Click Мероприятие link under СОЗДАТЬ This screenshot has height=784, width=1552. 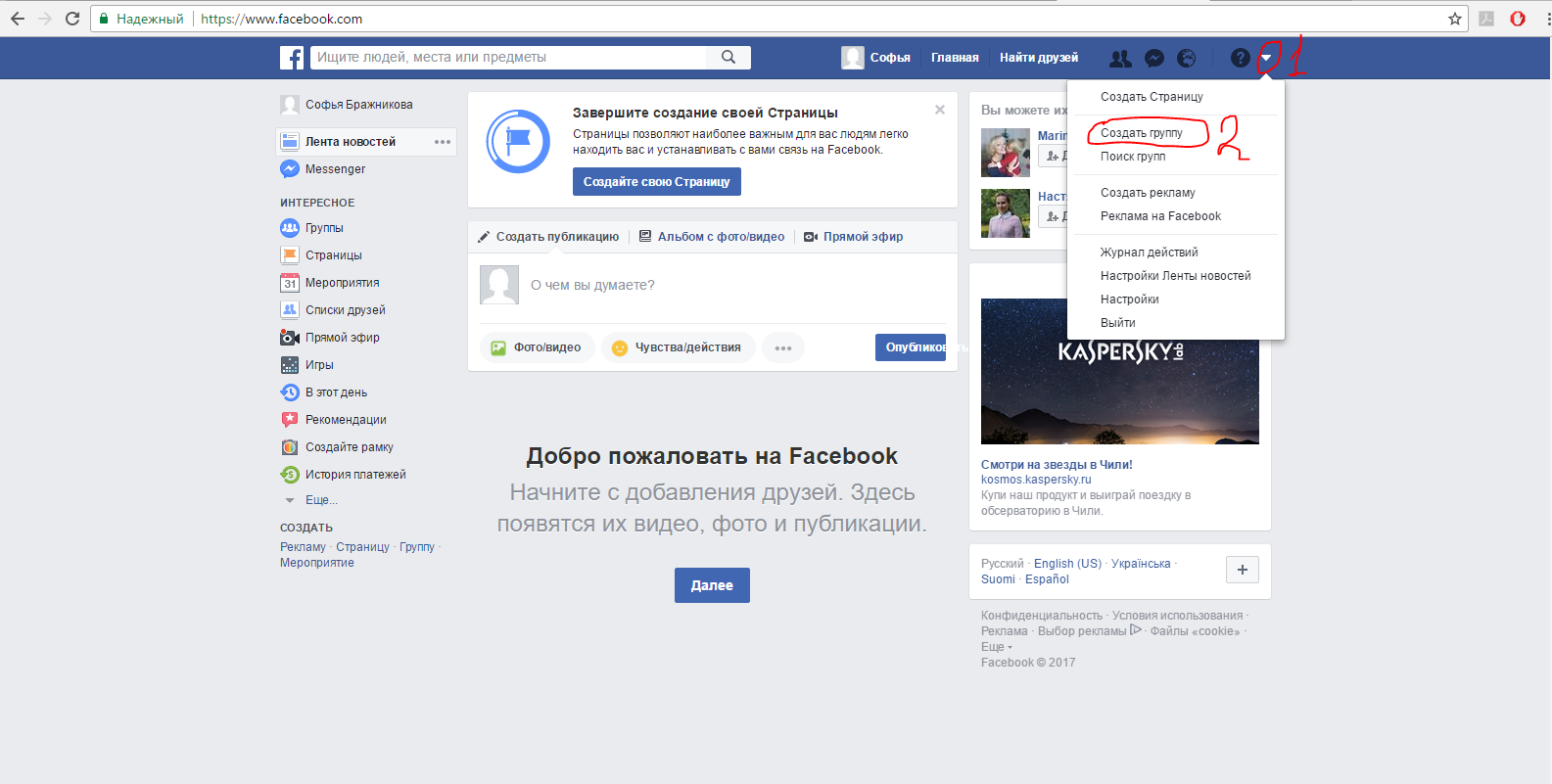(x=317, y=563)
